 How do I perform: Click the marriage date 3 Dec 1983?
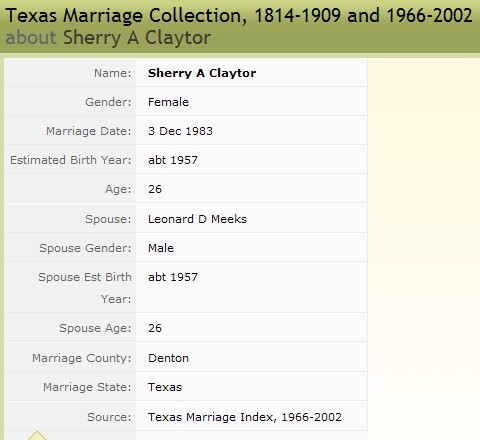point(180,131)
